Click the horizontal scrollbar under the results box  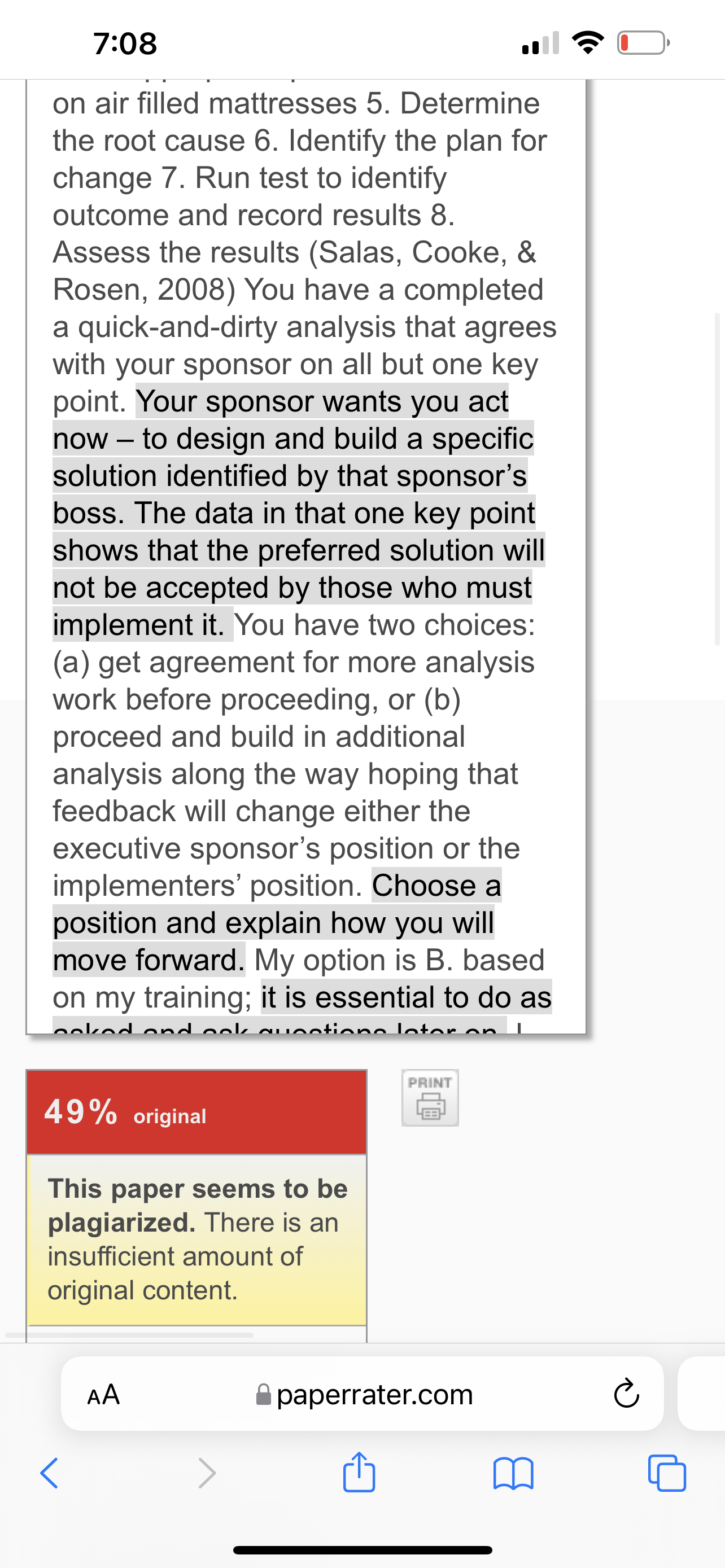click(x=129, y=1335)
